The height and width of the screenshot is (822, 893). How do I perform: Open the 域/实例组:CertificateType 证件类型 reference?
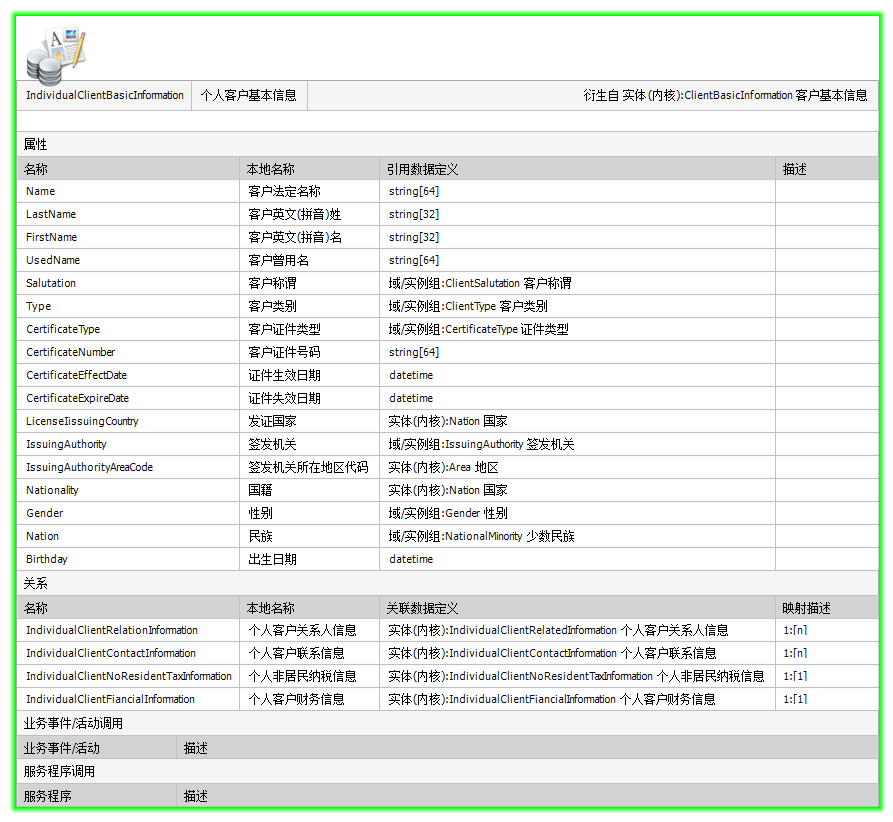click(478, 329)
